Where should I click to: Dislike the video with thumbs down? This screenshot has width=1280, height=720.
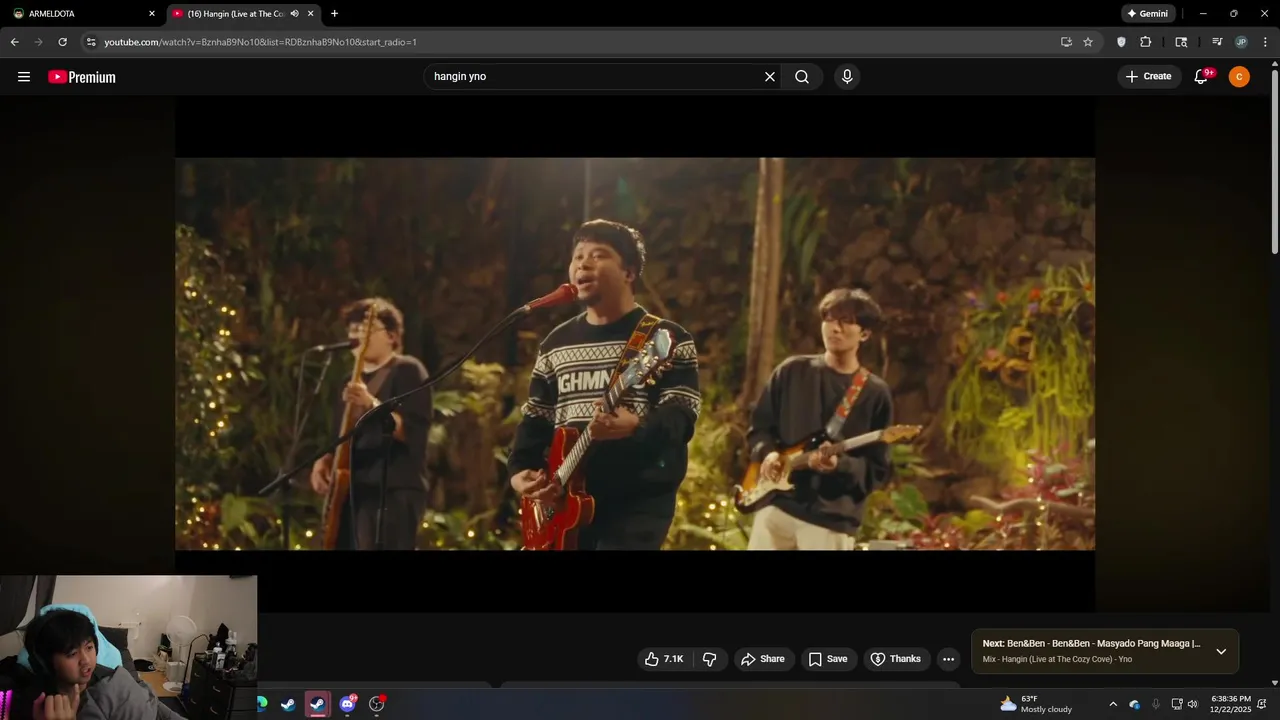point(710,659)
